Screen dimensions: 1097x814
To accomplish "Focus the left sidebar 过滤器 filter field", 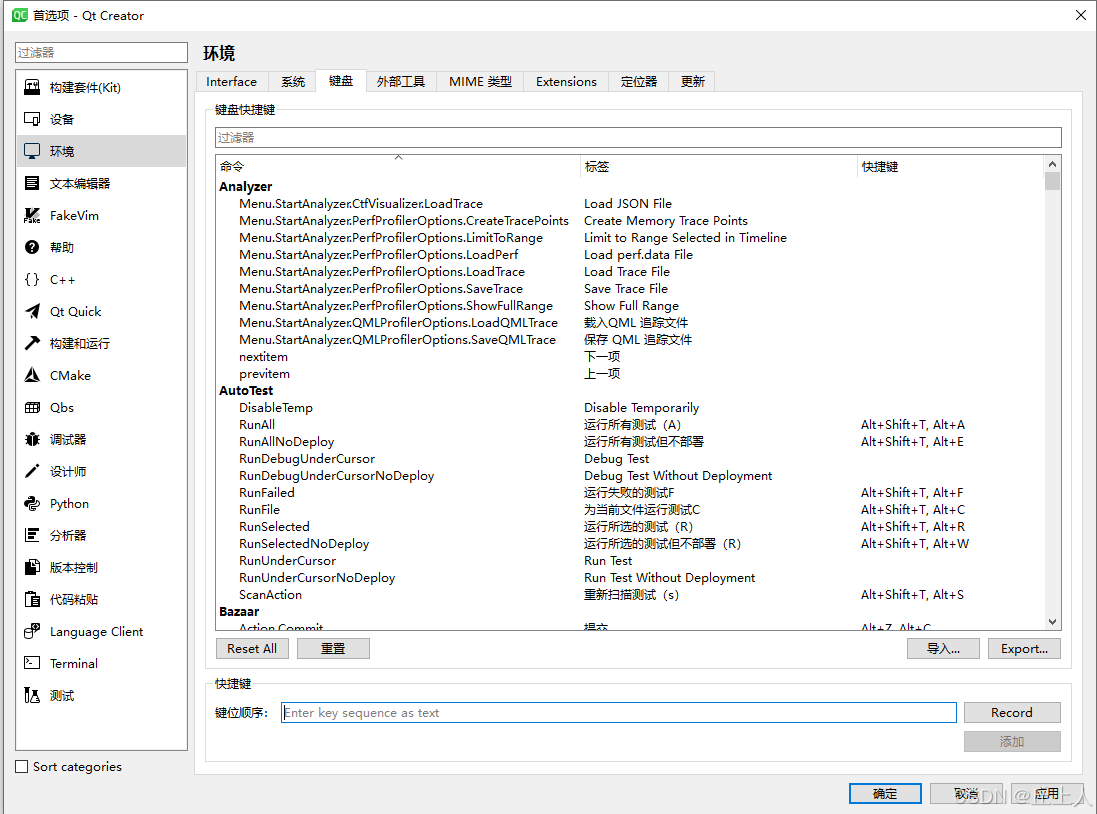I will pos(101,52).
